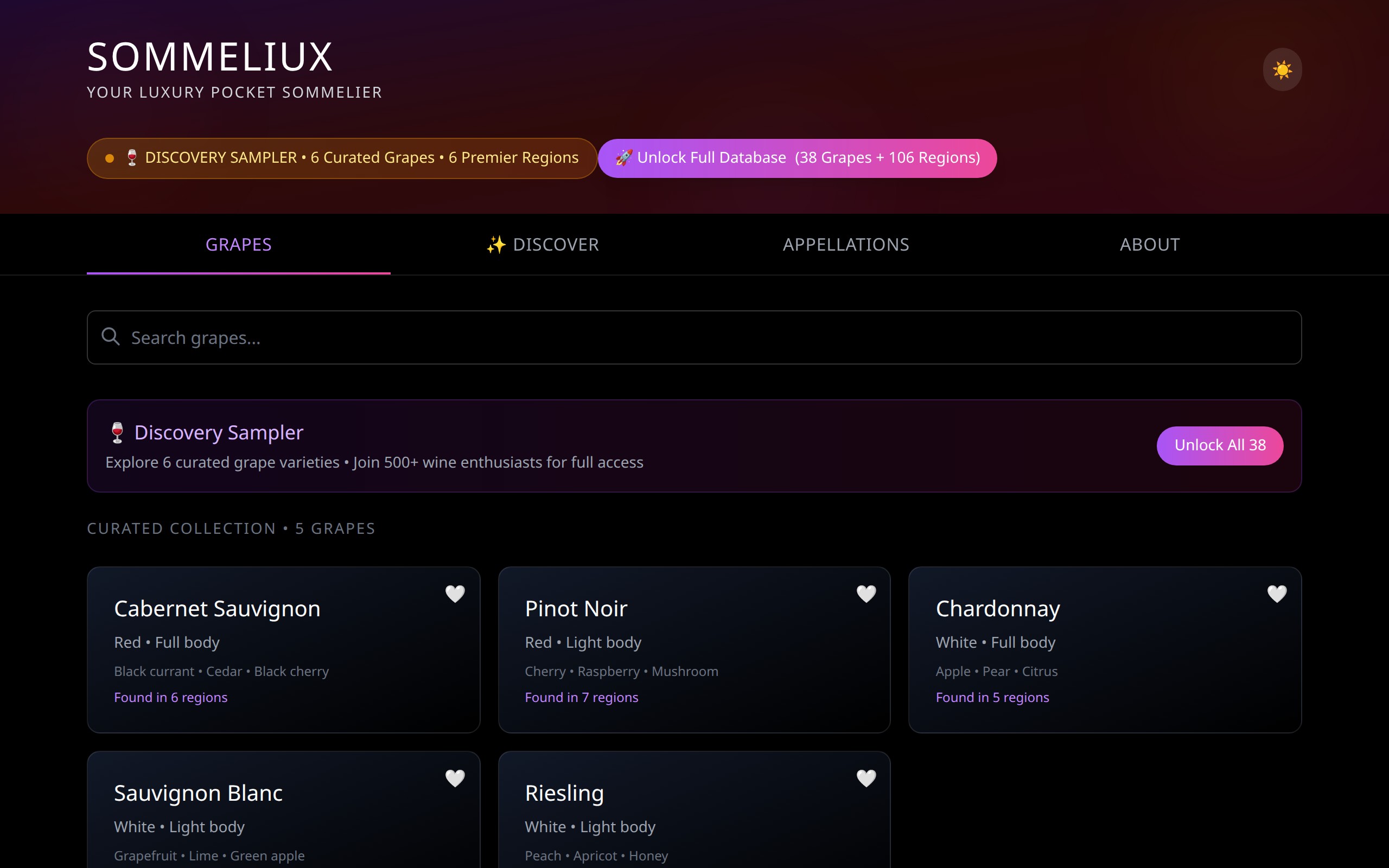Click the SOMMELIUX logo title

[210, 57]
